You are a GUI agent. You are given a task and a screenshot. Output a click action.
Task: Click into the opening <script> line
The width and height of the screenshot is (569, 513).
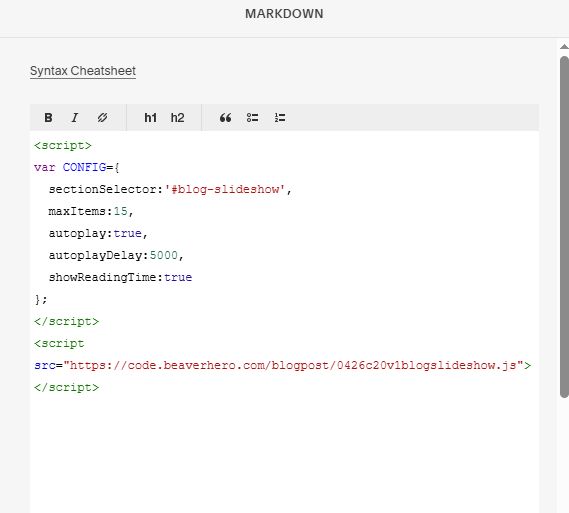pos(63,145)
